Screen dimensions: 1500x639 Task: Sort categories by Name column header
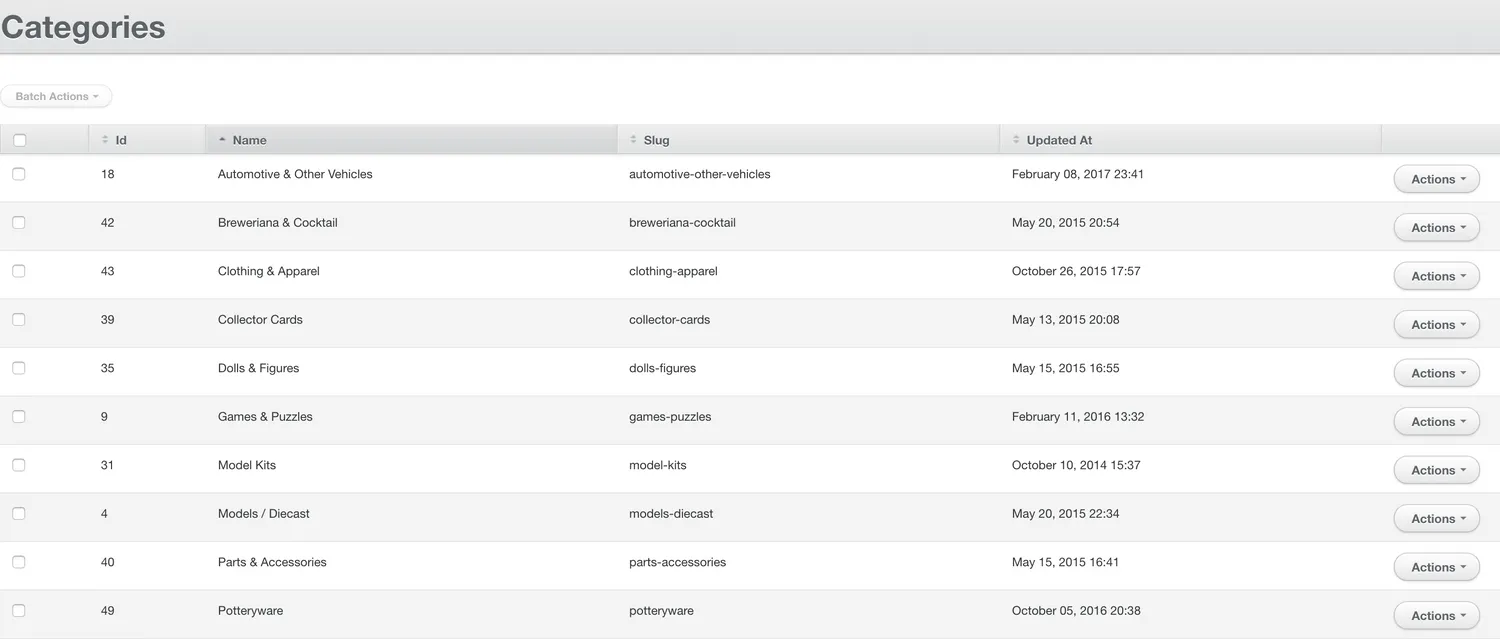click(x=249, y=140)
